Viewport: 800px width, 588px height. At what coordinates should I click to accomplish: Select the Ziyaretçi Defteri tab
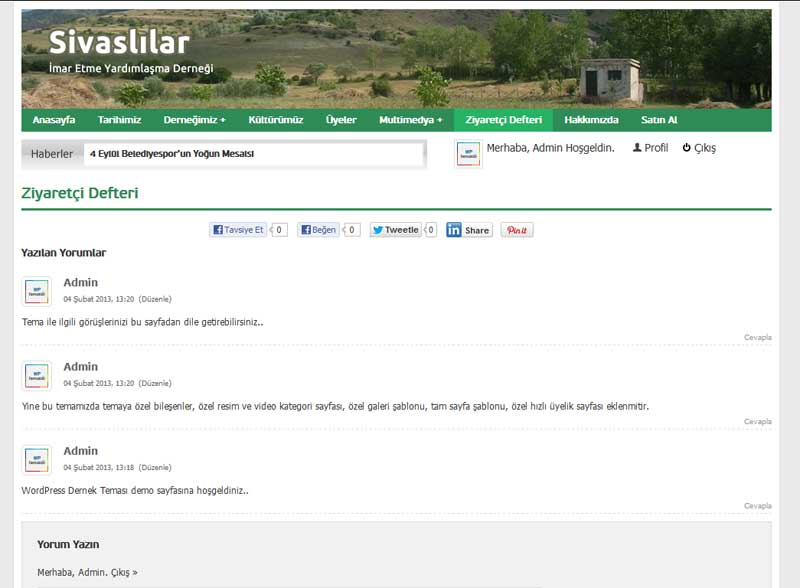click(504, 120)
